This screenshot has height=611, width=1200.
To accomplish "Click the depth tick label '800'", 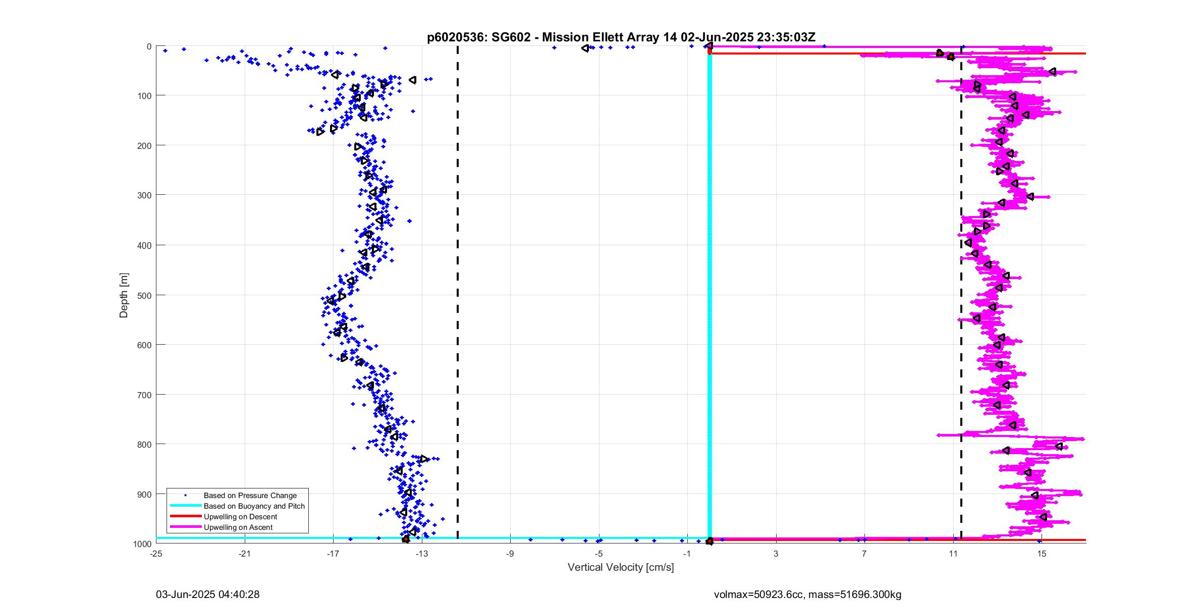I will [143, 444].
